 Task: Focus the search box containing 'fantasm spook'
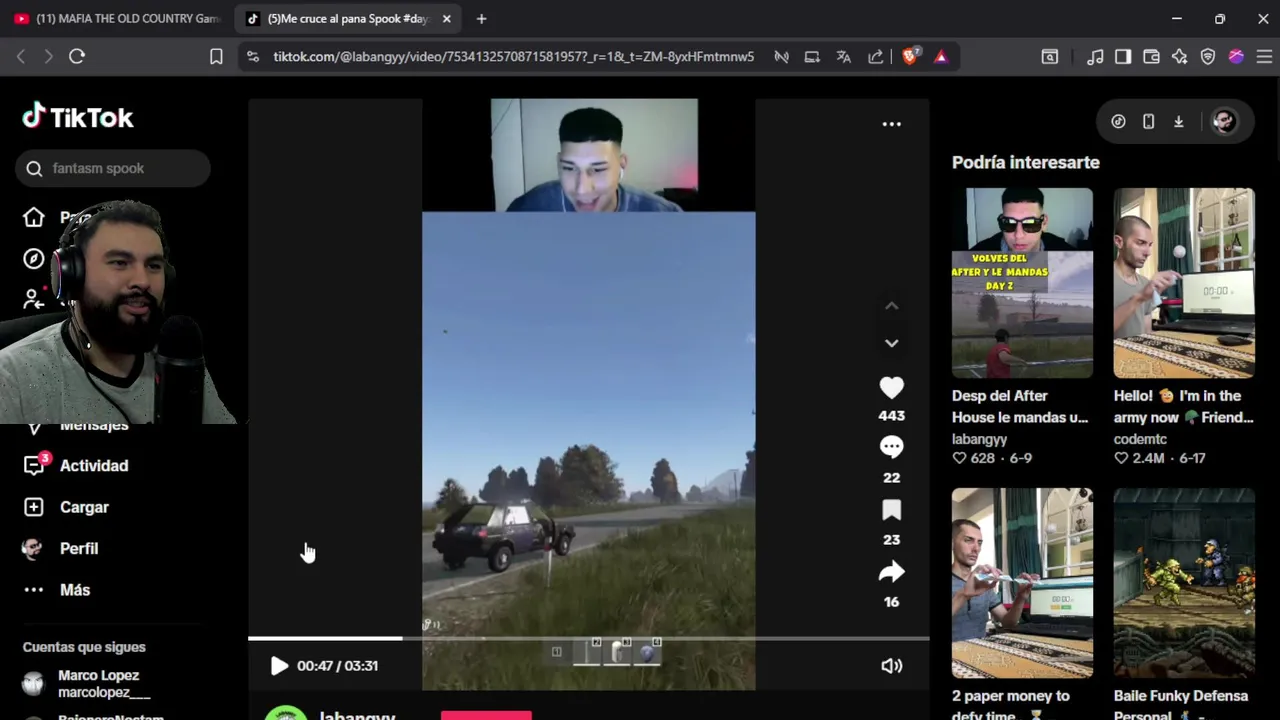(113, 168)
